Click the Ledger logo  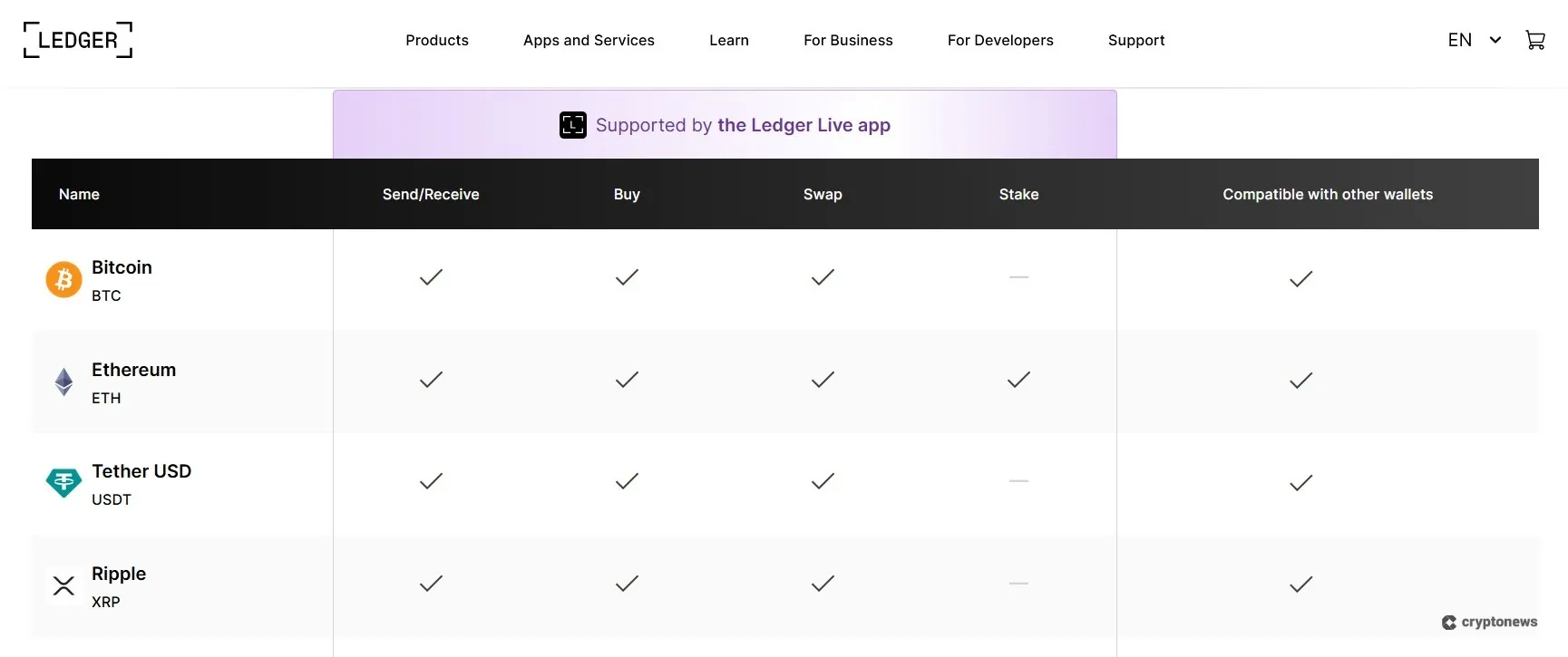[78, 40]
